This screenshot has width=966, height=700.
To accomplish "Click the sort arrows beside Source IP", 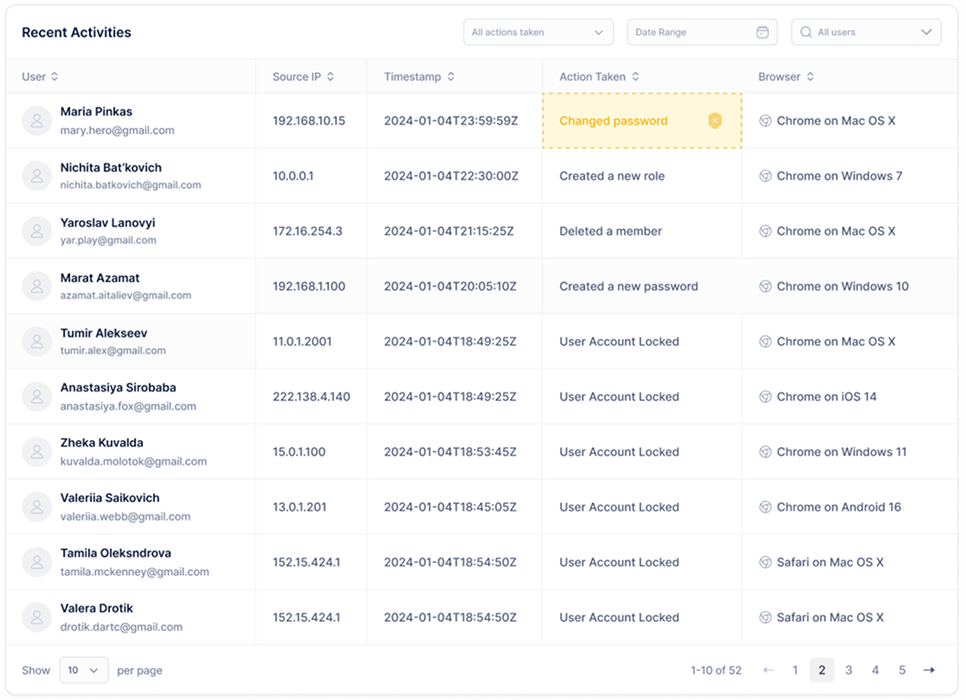I will [x=330, y=77].
